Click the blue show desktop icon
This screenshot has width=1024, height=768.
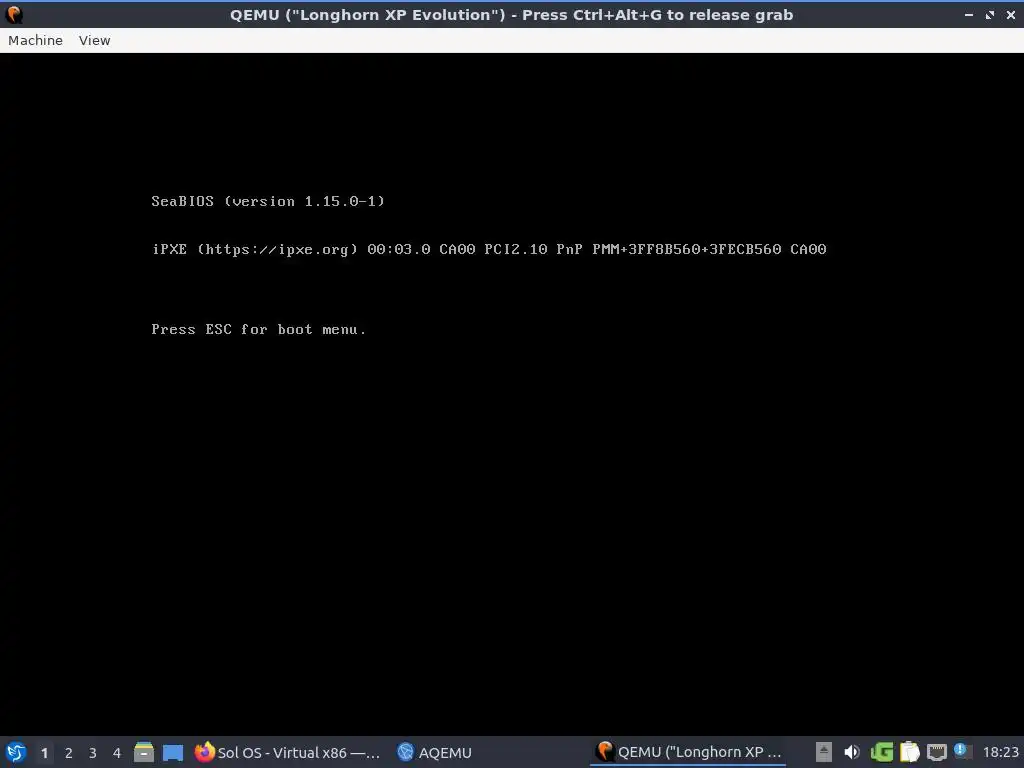[x=172, y=752]
